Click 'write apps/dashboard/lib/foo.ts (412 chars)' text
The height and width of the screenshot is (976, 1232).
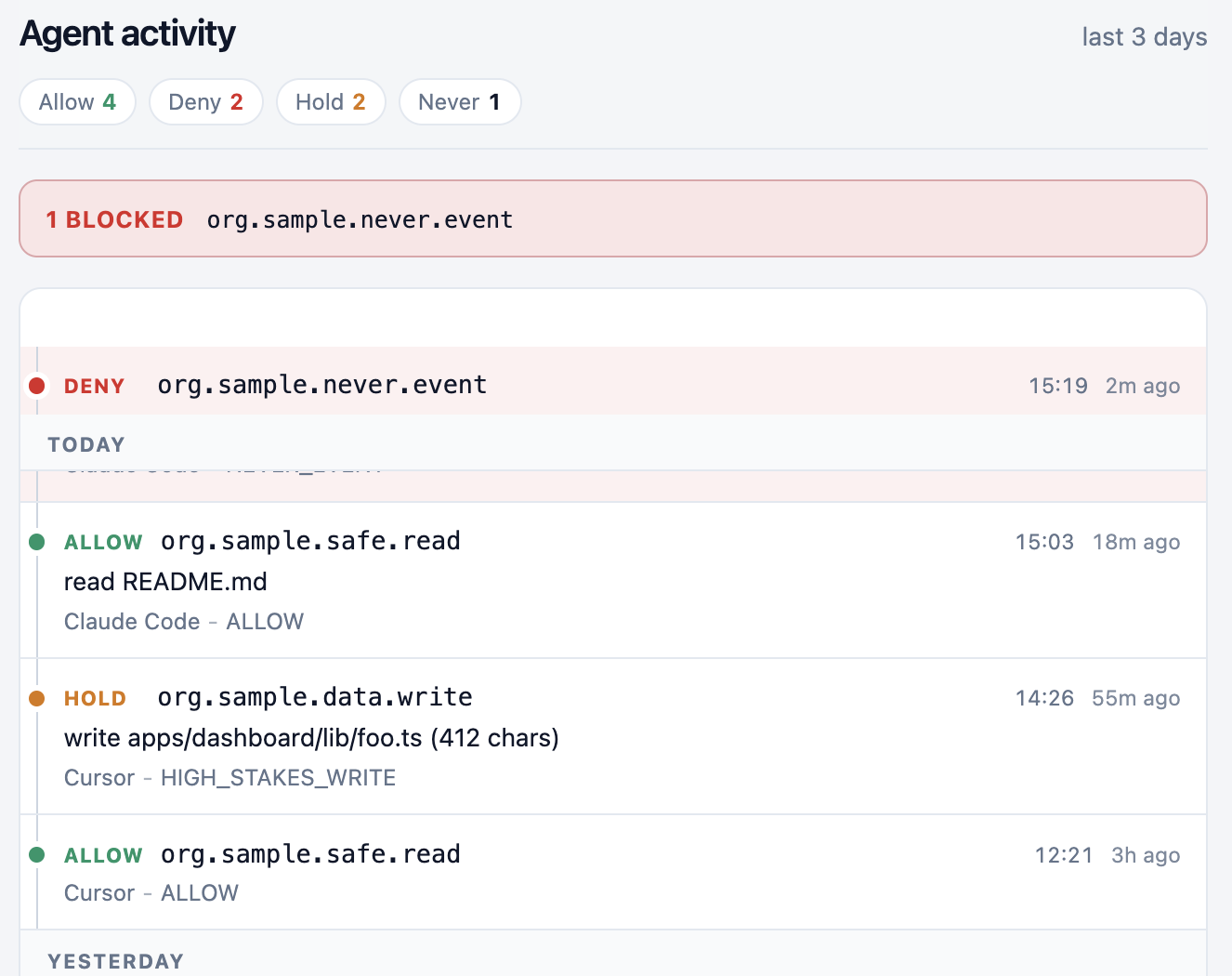click(311, 738)
